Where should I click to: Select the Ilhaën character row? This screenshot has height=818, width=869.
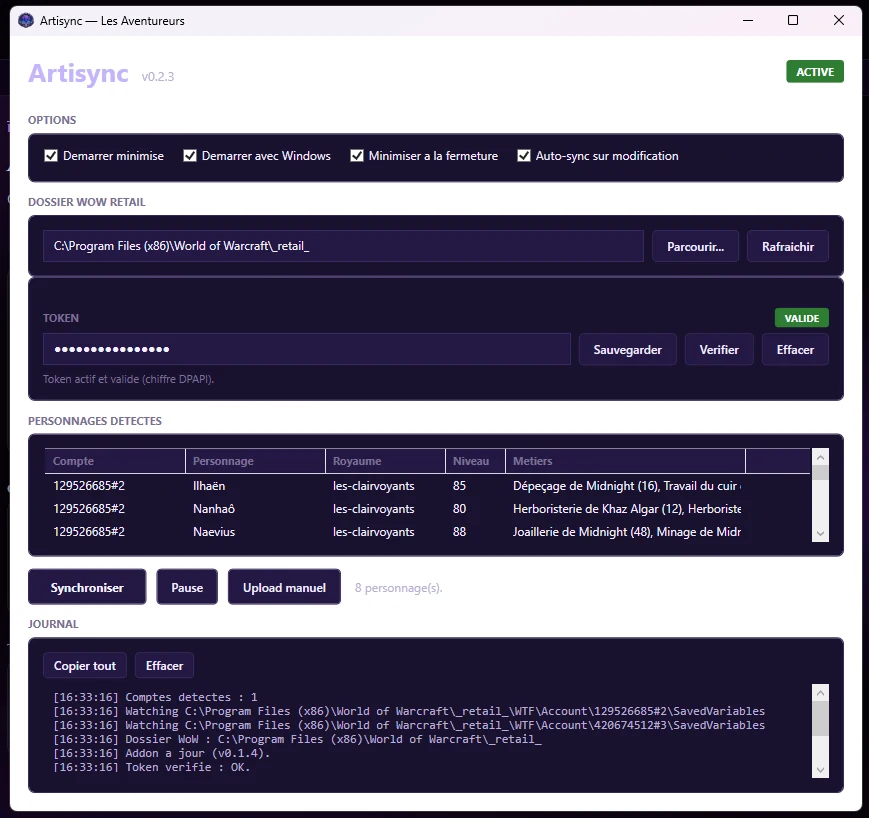[x=427, y=485]
